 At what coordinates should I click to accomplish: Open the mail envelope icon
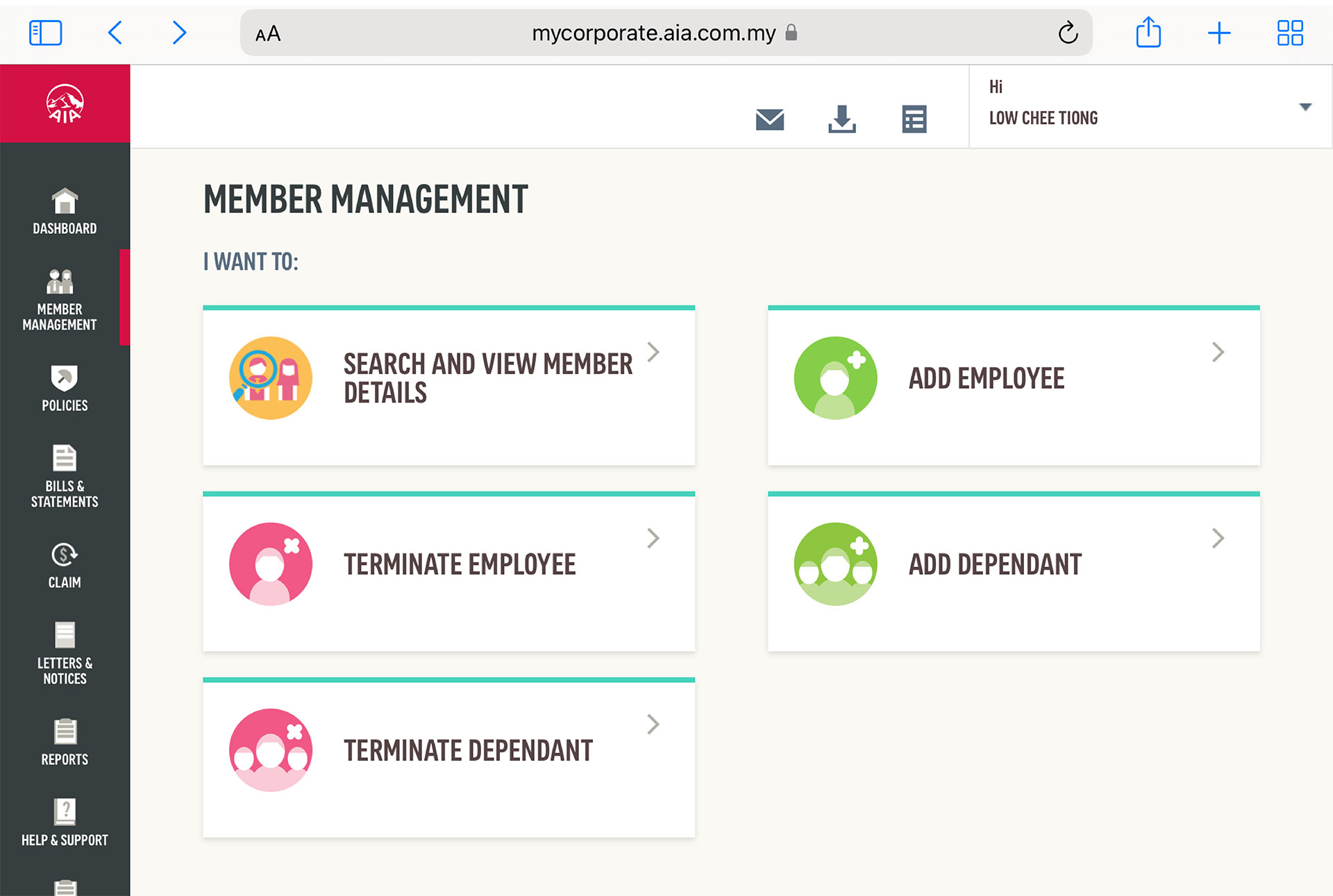[769, 119]
